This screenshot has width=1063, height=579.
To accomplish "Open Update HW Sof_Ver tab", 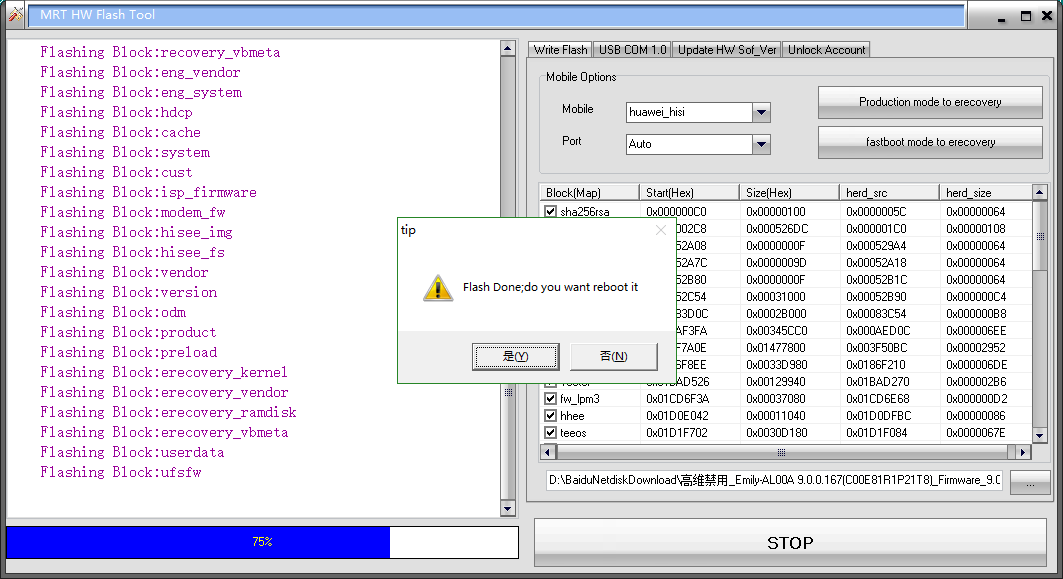I will coord(727,49).
